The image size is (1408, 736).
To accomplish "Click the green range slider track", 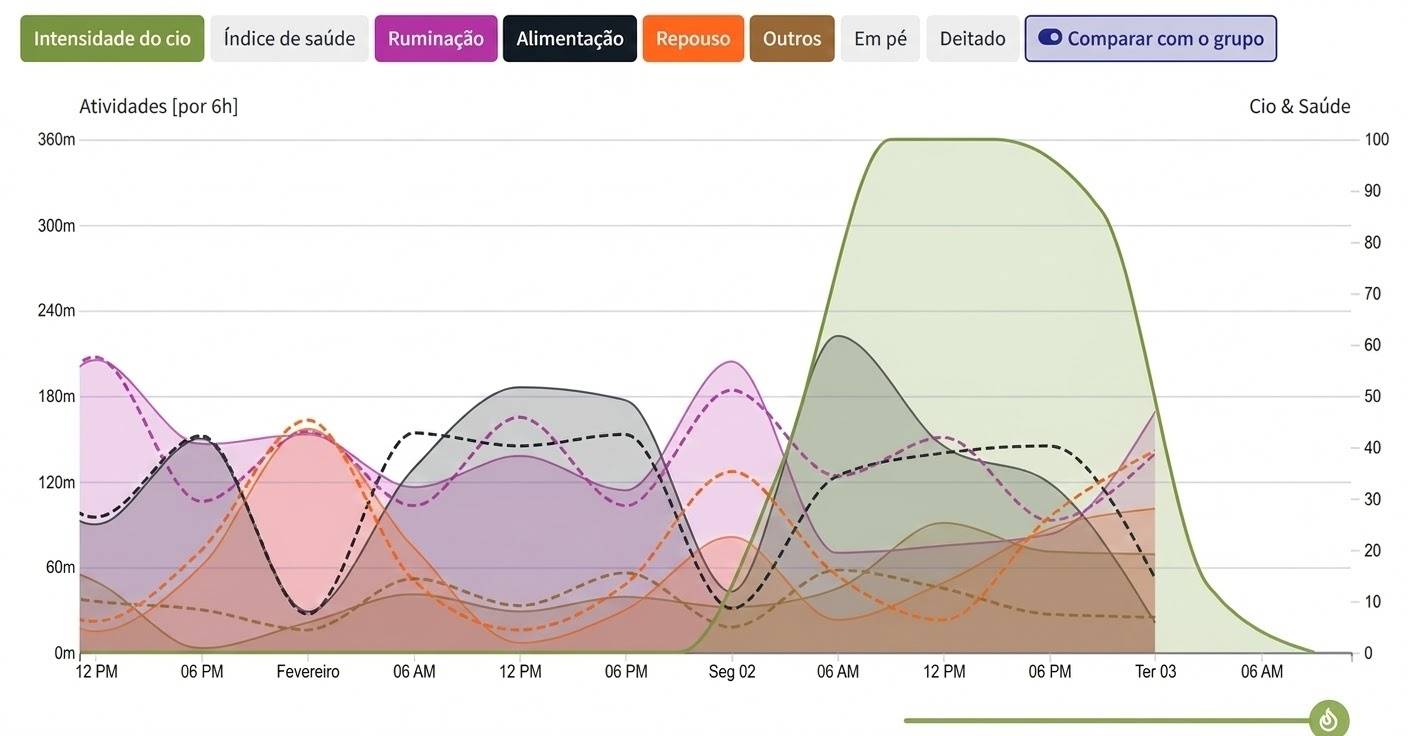I will 1100,720.
